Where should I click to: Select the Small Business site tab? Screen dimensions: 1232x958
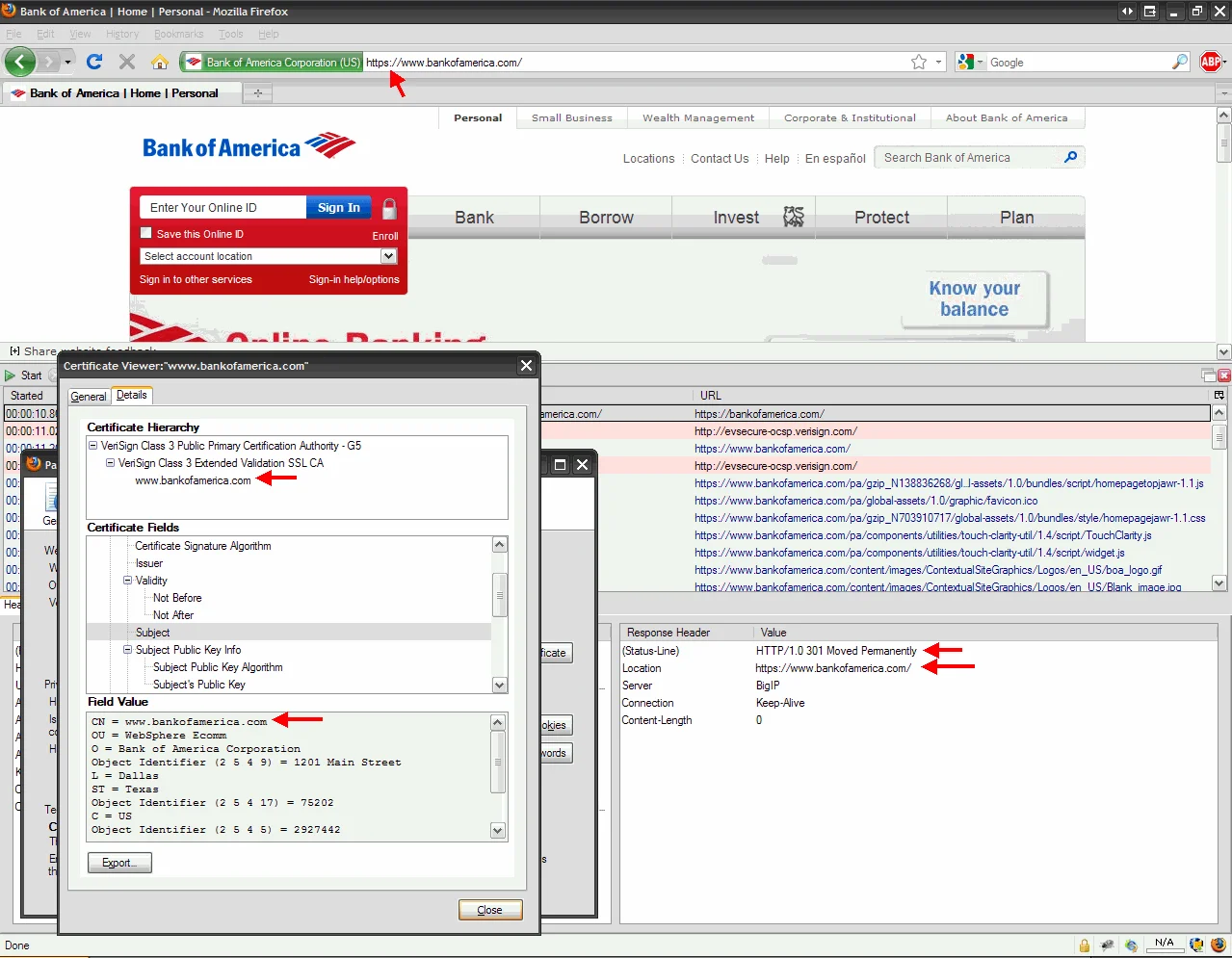click(572, 117)
